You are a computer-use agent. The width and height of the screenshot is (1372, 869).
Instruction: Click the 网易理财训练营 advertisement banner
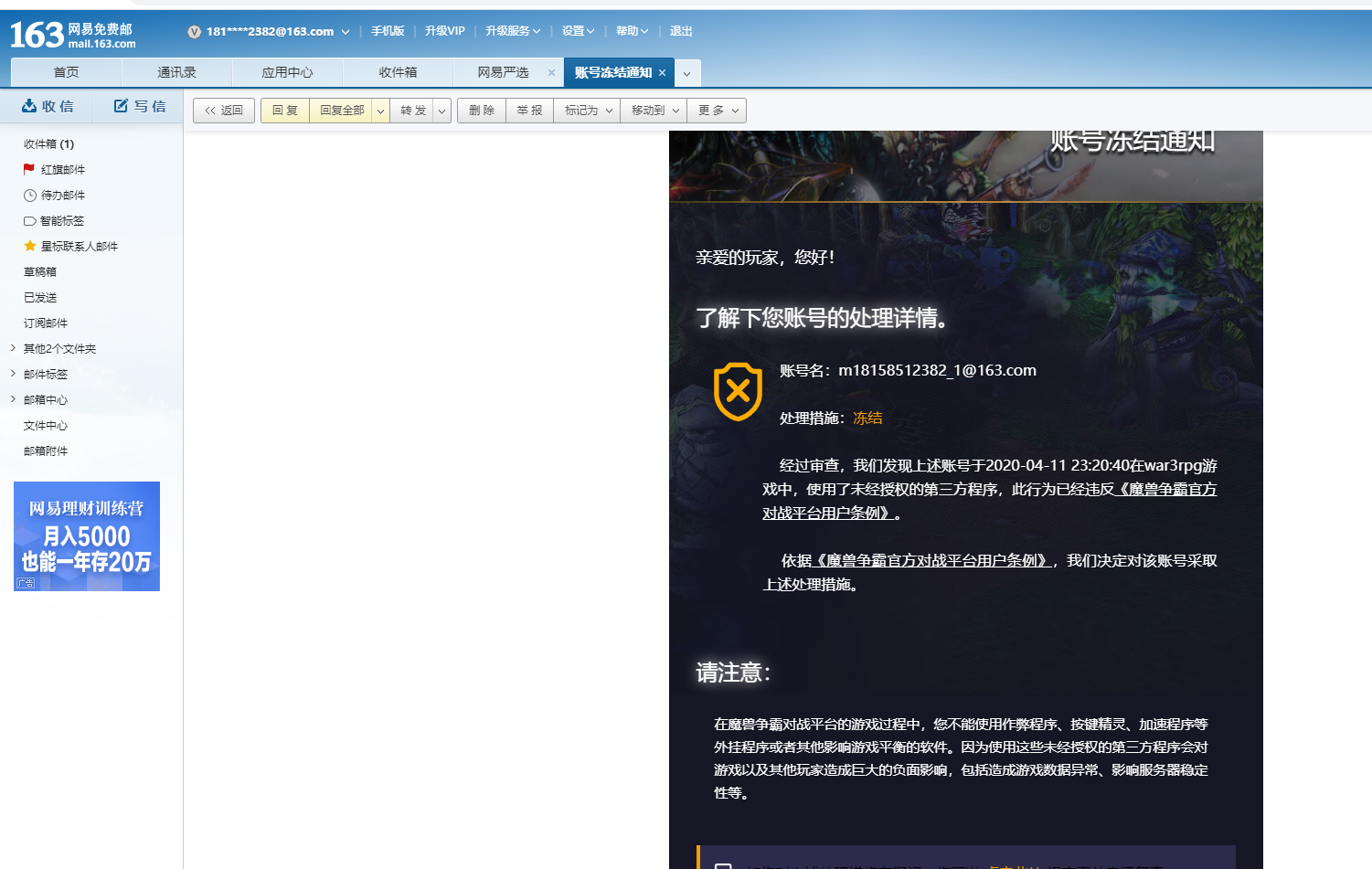point(87,536)
